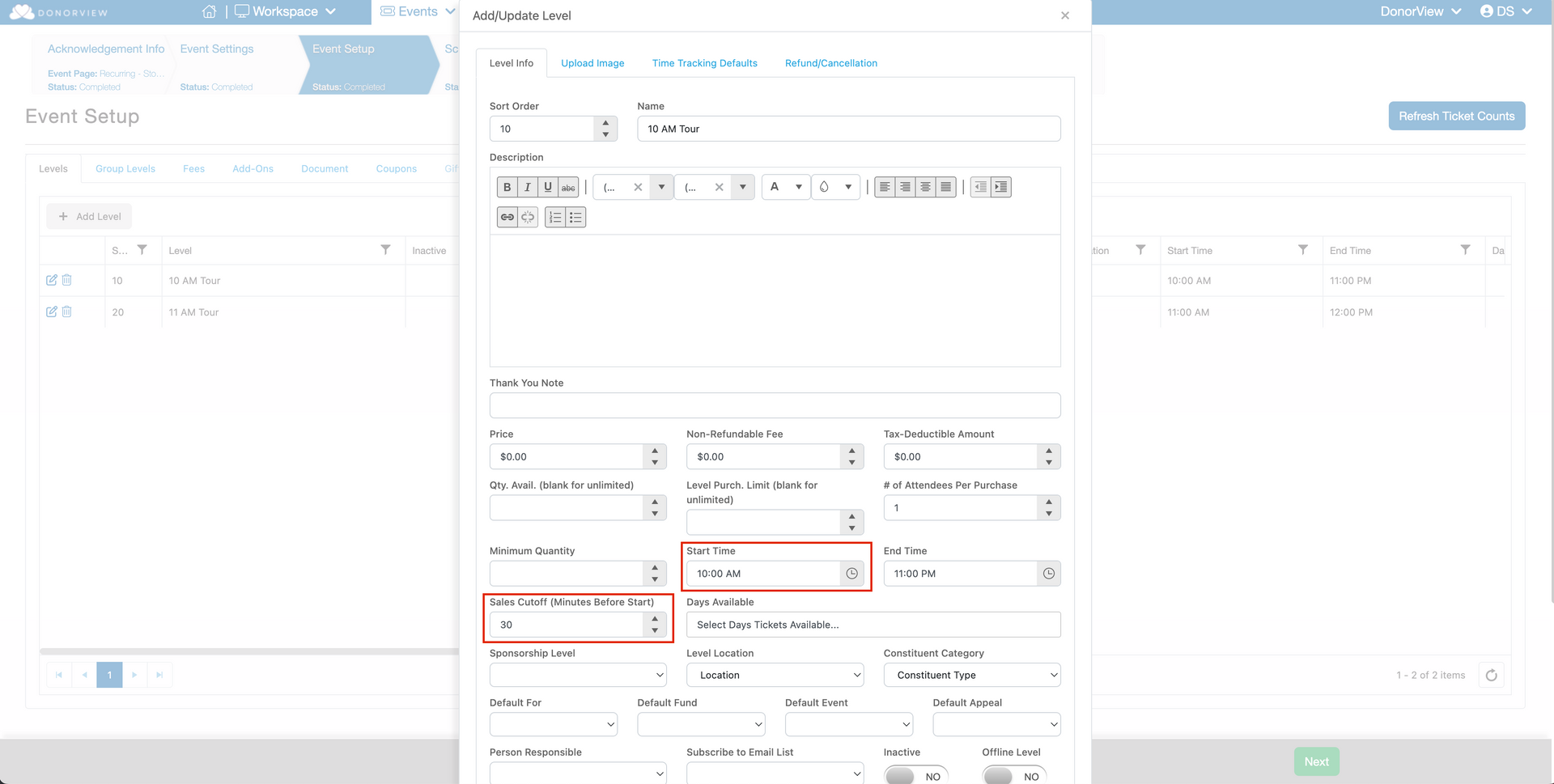Click the Thank You Note field
Screen dimensions: 1554x784
point(775,405)
